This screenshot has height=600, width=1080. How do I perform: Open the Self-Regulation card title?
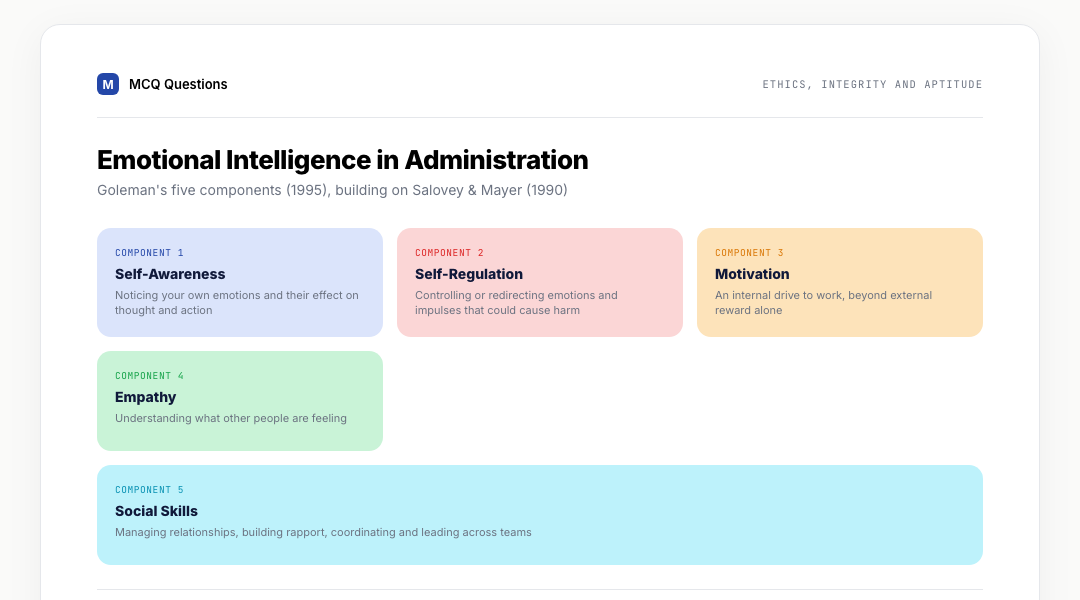click(x=468, y=274)
